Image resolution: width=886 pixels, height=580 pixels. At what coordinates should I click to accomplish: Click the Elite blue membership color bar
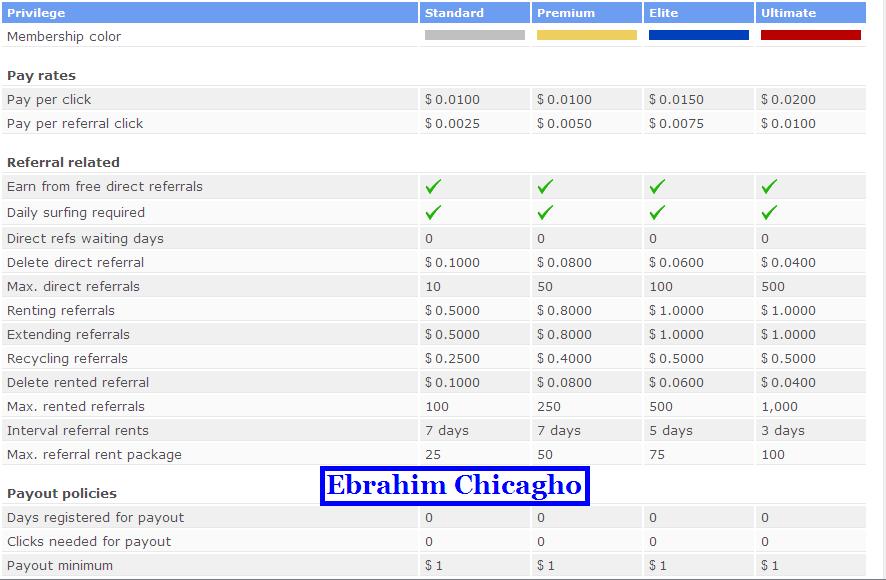(x=698, y=35)
